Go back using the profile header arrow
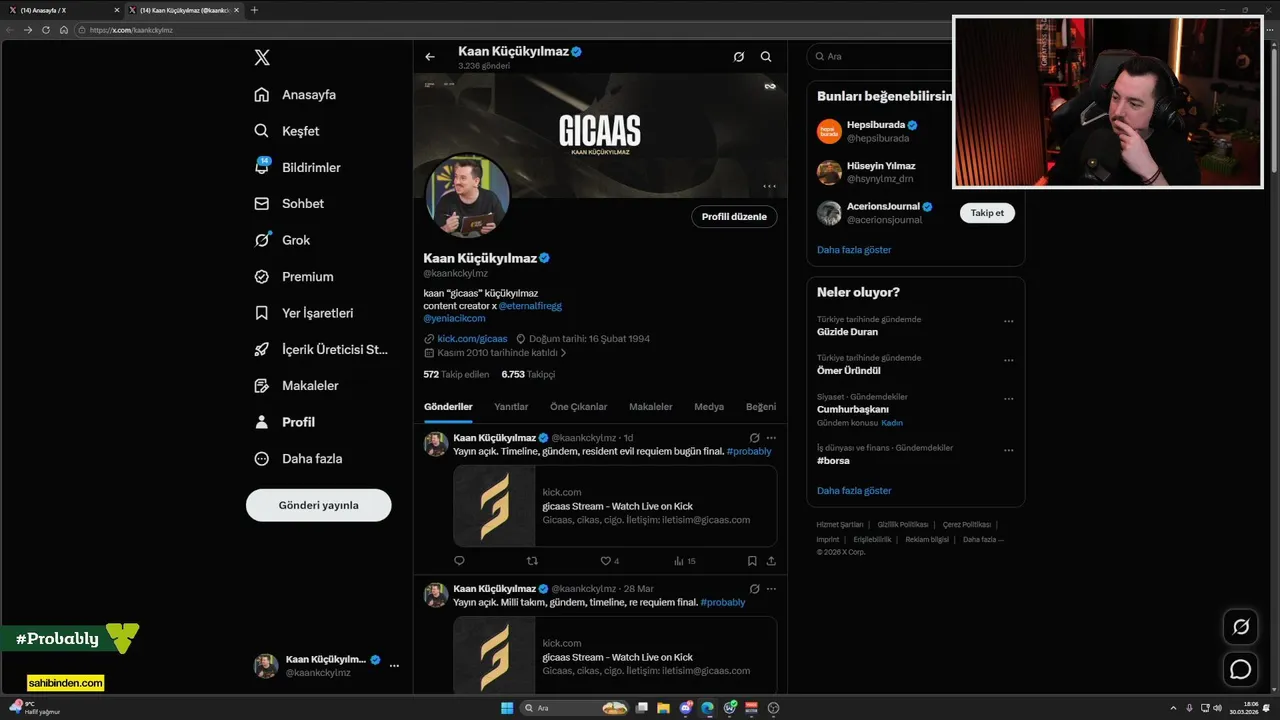 click(x=430, y=57)
